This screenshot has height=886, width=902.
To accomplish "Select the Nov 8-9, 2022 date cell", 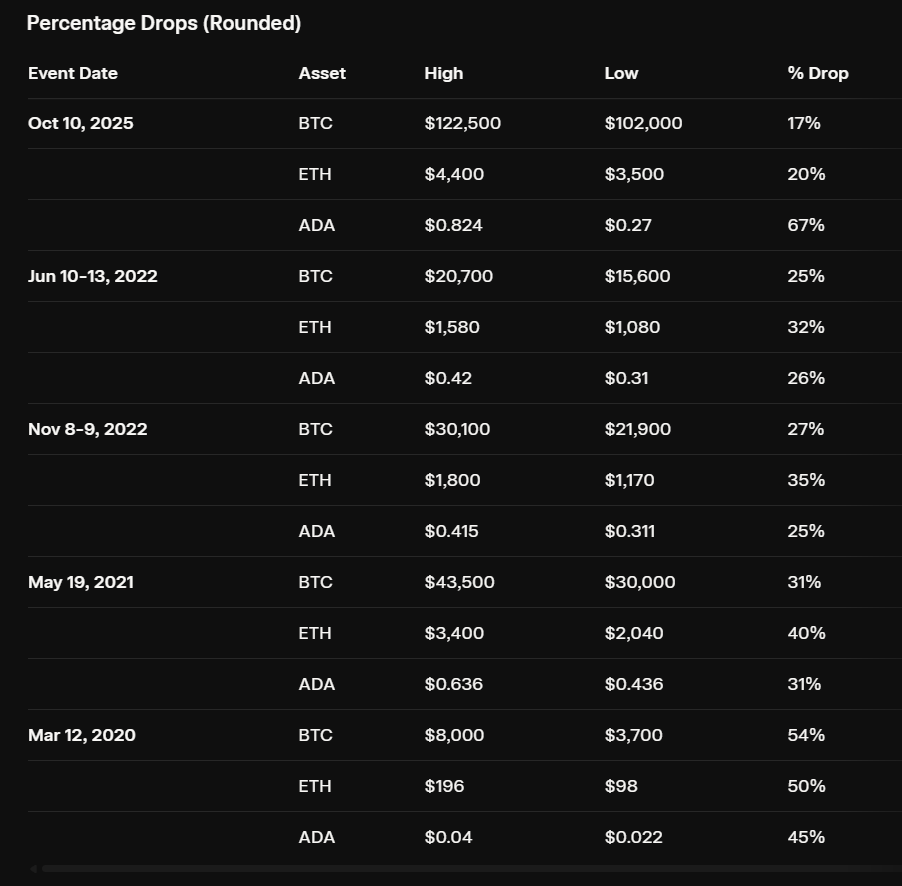I will pos(87,430).
